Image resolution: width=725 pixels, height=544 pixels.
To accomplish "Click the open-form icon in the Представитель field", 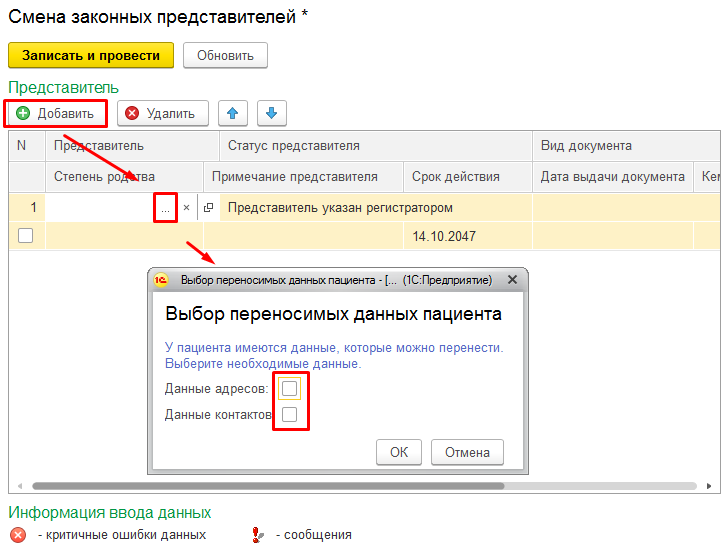I will click(x=208, y=208).
